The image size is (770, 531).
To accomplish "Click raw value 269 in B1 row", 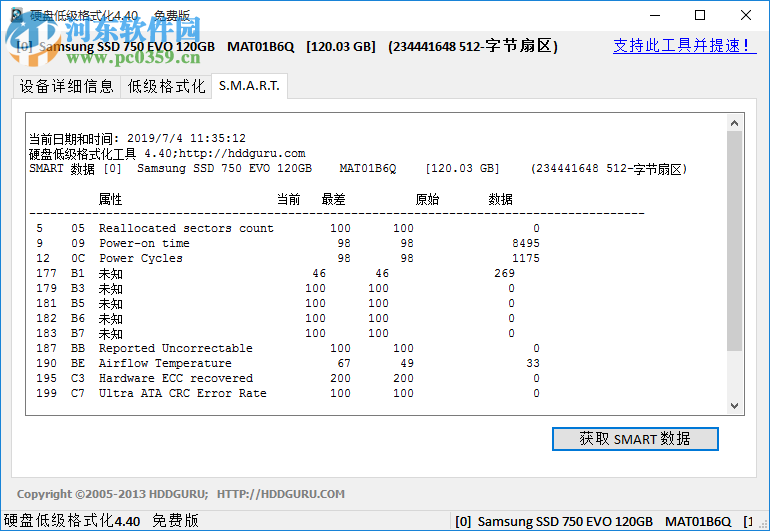I will coord(504,274).
